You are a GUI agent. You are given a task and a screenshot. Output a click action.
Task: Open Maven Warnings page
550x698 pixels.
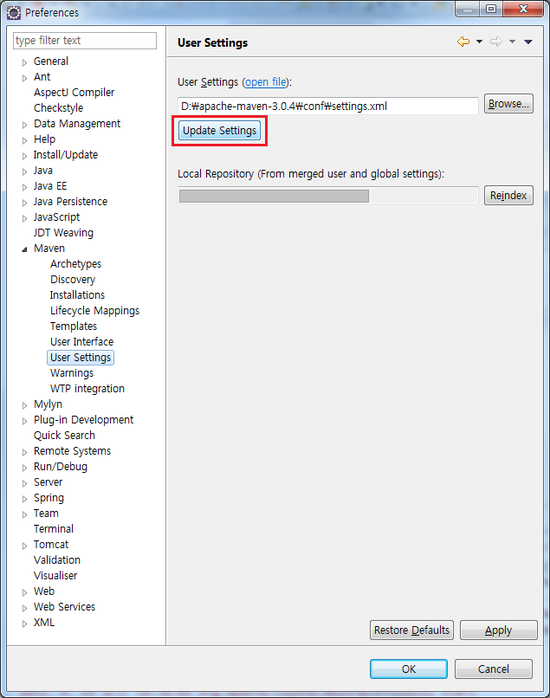coord(72,373)
